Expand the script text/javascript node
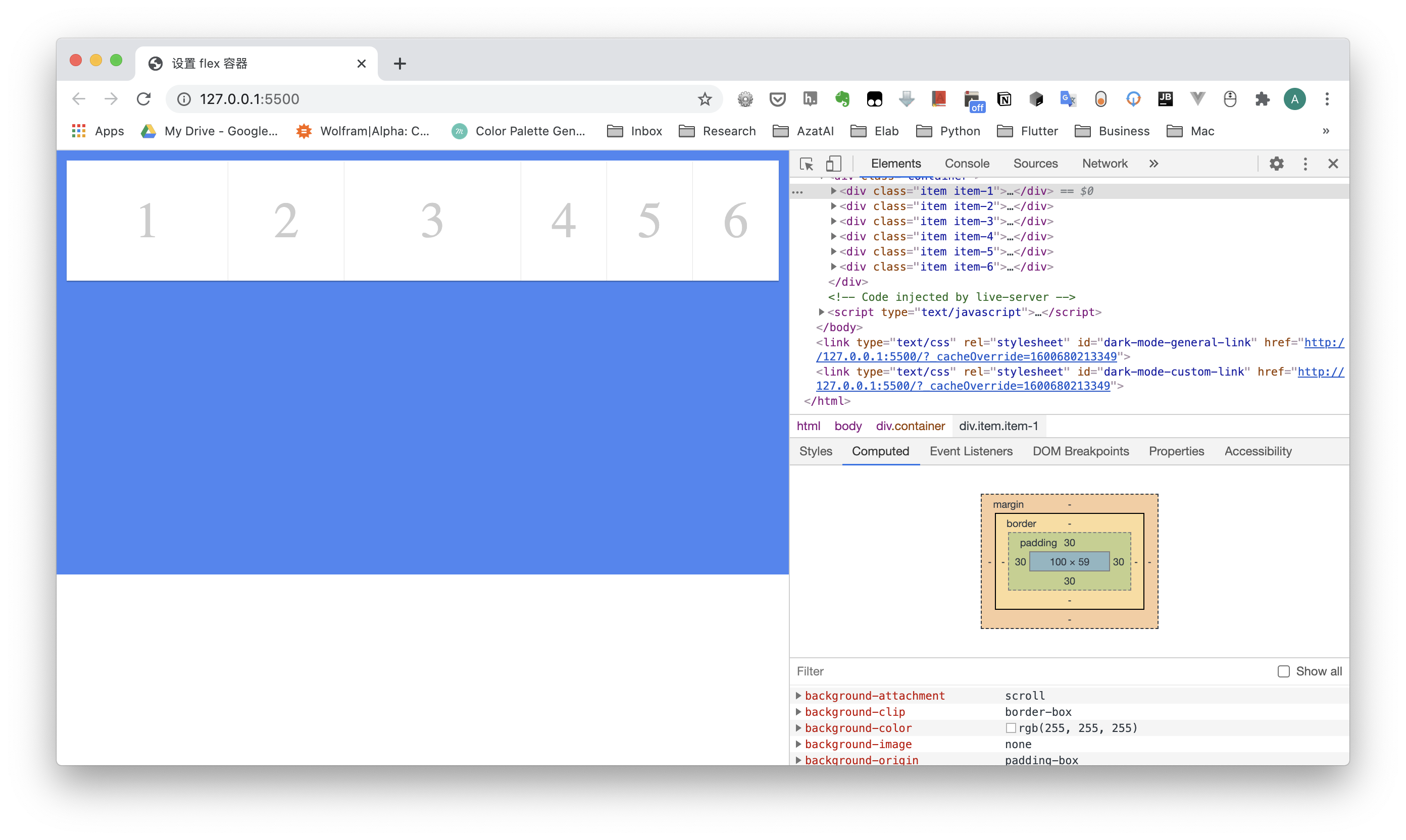 [x=821, y=312]
